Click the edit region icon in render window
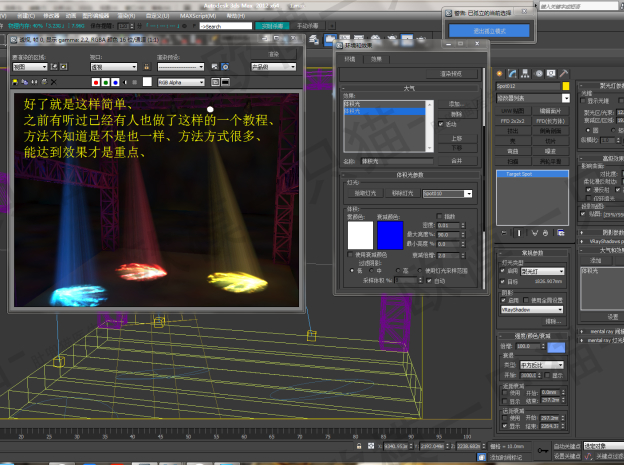The height and width of the screenshot is (465, 624). coord(55,66)
